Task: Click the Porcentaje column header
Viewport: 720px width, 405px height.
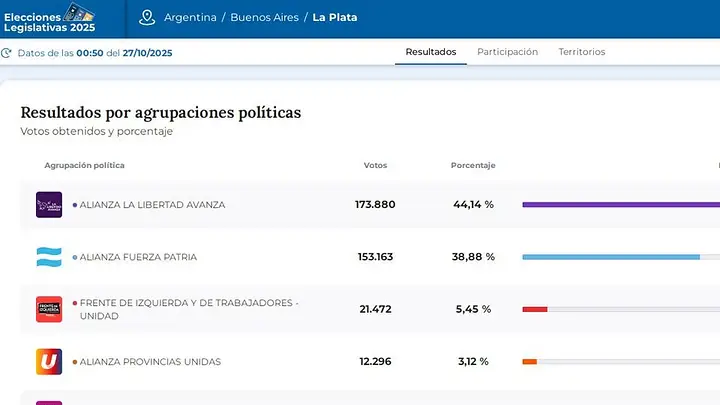Action: [473, 165]
